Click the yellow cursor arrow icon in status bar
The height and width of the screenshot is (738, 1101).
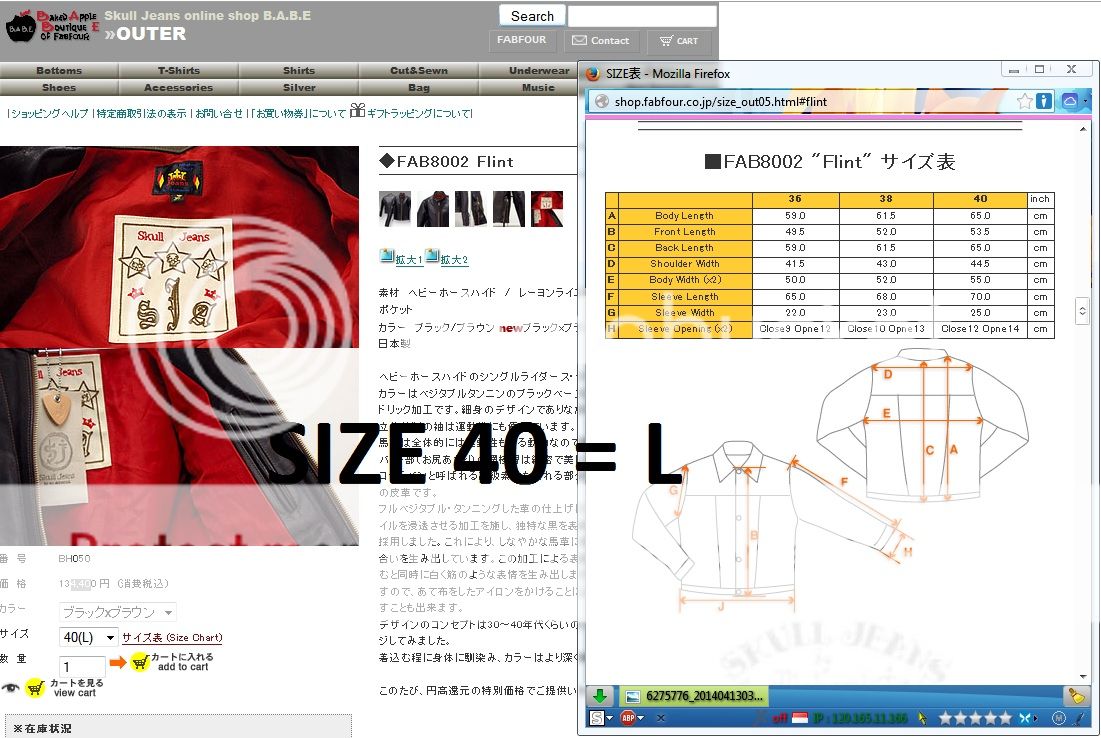923,718
